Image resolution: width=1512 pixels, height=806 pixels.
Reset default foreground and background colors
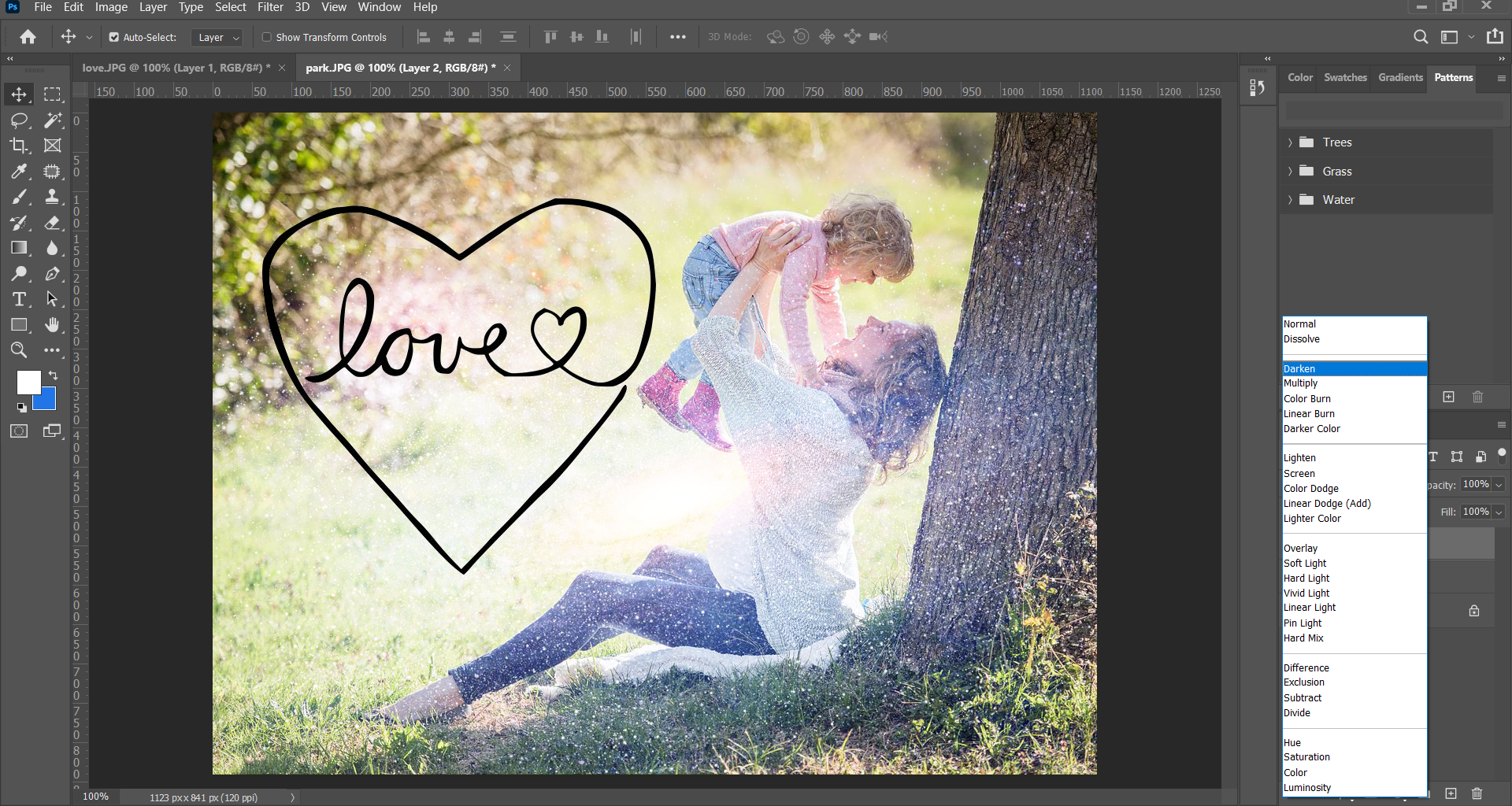pyautogui.click(x=21, y=407)
